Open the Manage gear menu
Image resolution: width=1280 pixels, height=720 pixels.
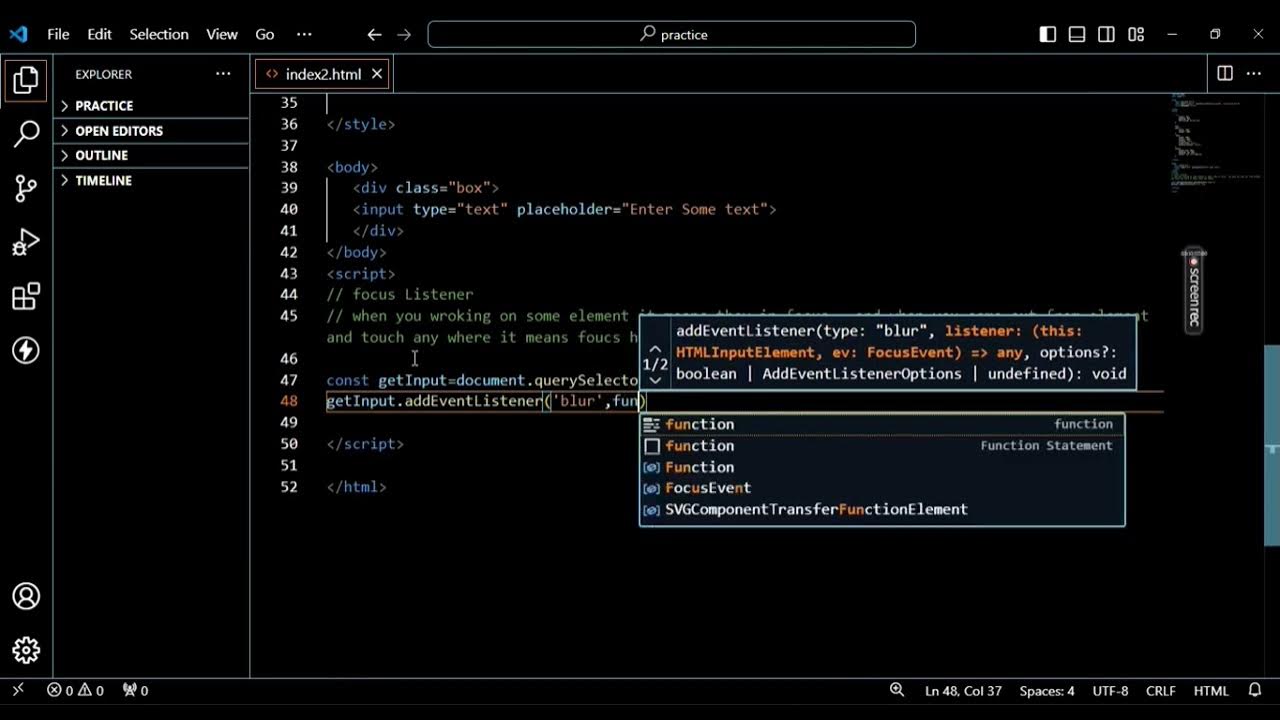(26, 650)
